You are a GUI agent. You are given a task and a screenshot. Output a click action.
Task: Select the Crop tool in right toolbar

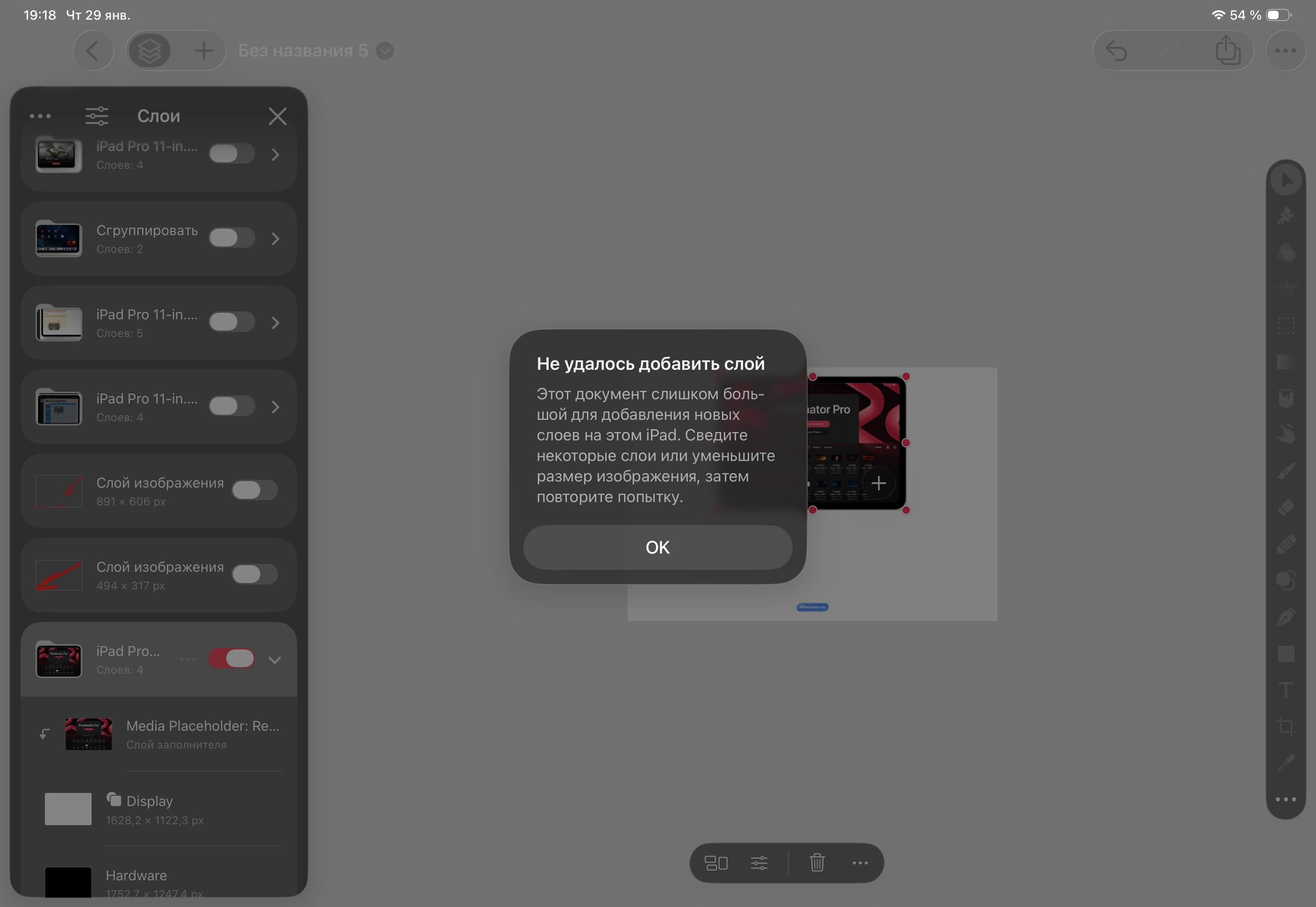pos(1286,727)
